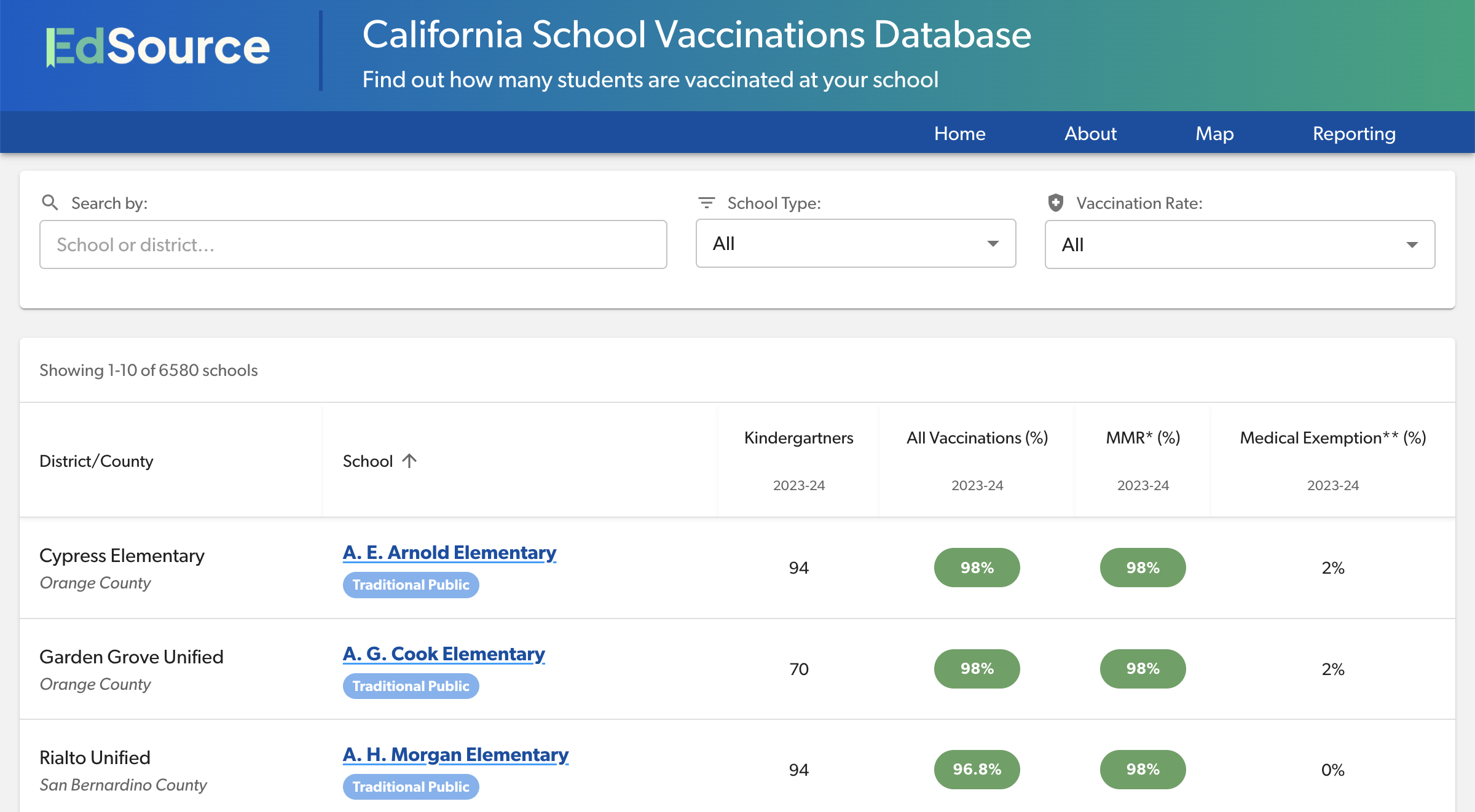Image resolution: width=1475 pixels, height=812 pixels.
Task: Click the Traditional Public badge under Arnold Elementary
Action: point(411,585)
